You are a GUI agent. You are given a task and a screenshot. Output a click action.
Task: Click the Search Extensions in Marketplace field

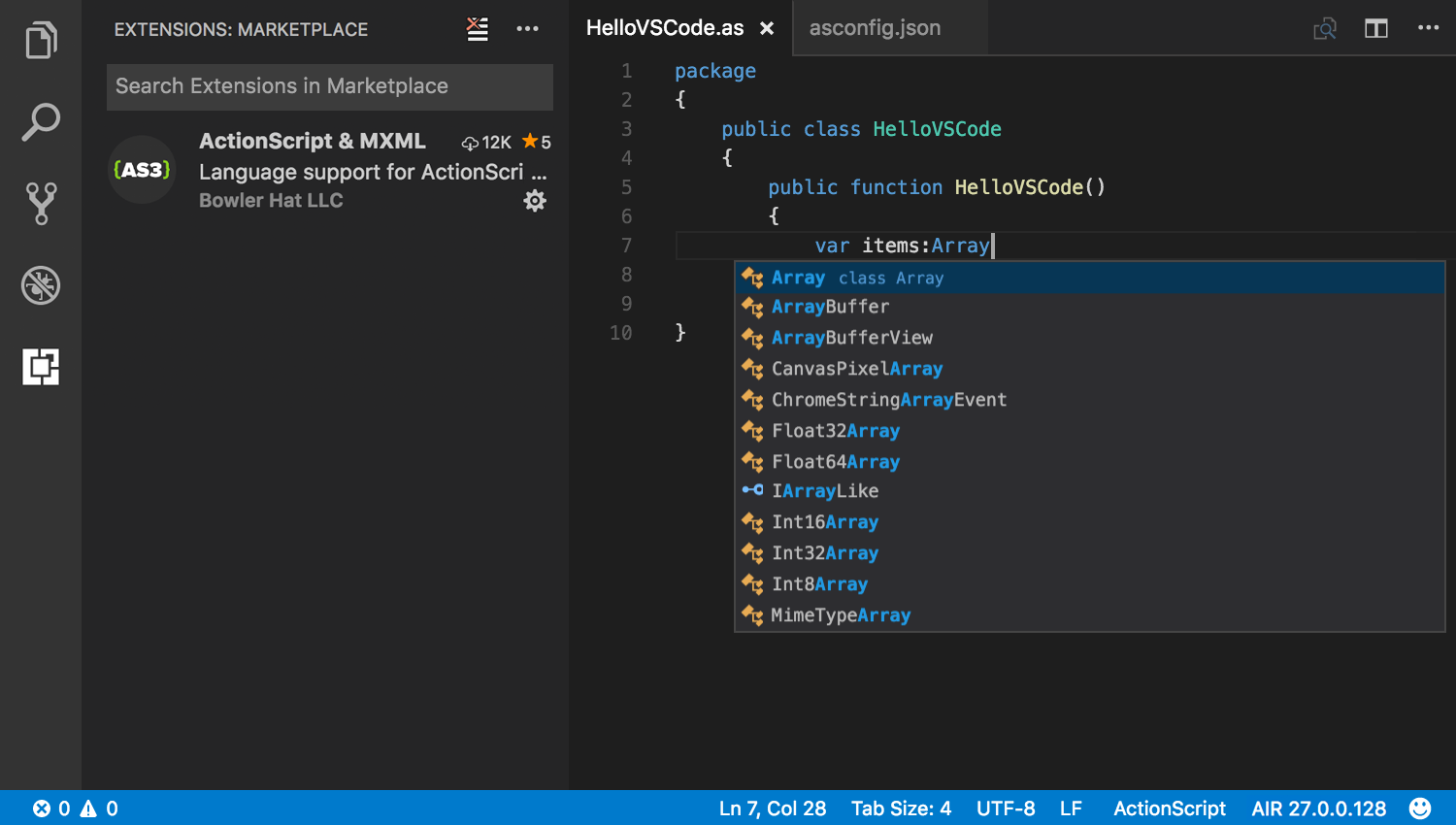pos(330,86)
